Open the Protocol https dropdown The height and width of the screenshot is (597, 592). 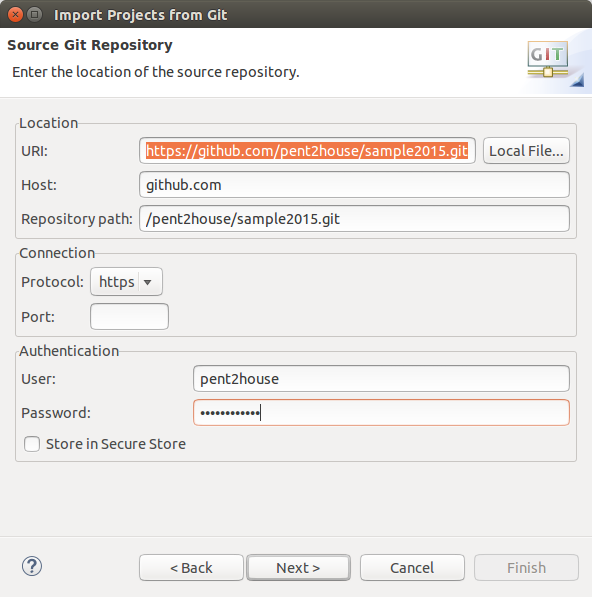pos(126,282)
